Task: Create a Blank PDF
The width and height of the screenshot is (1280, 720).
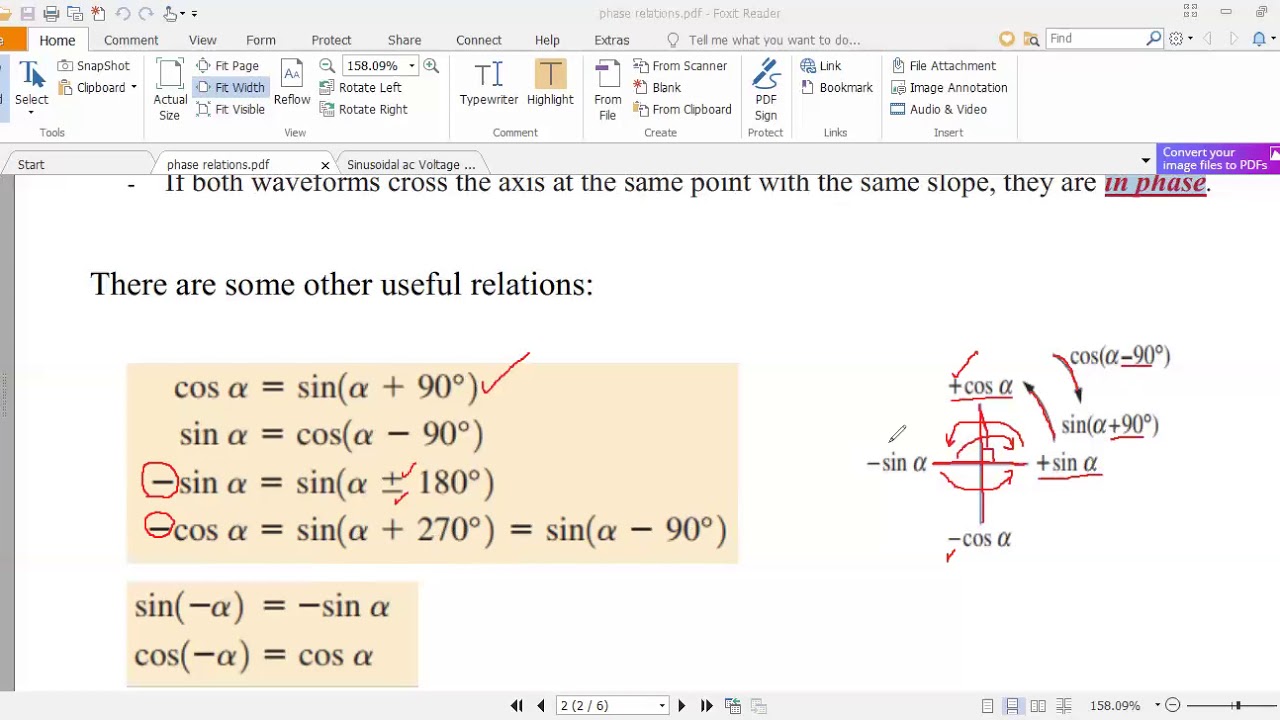Action: coord(657,88)
